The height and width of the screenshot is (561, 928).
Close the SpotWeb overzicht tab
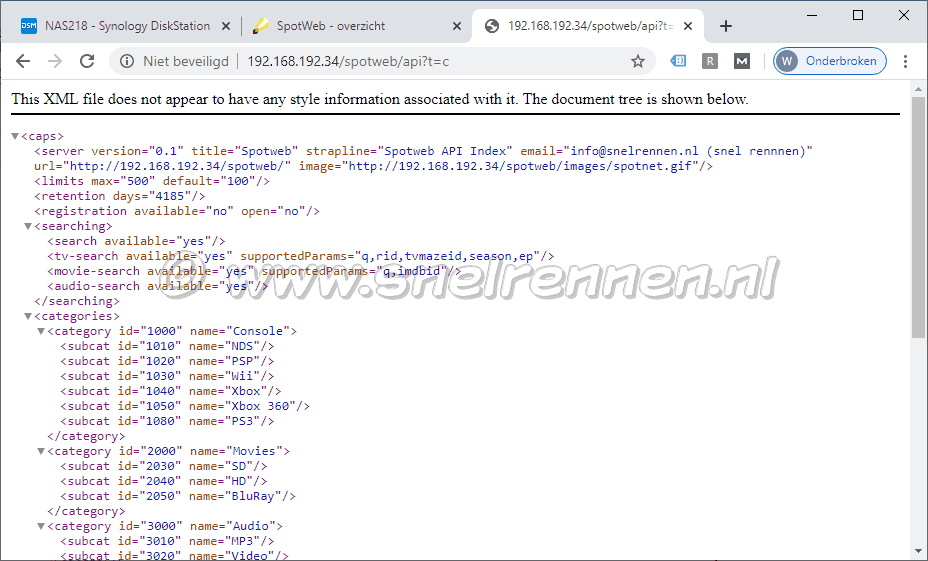tap(456, 26)
